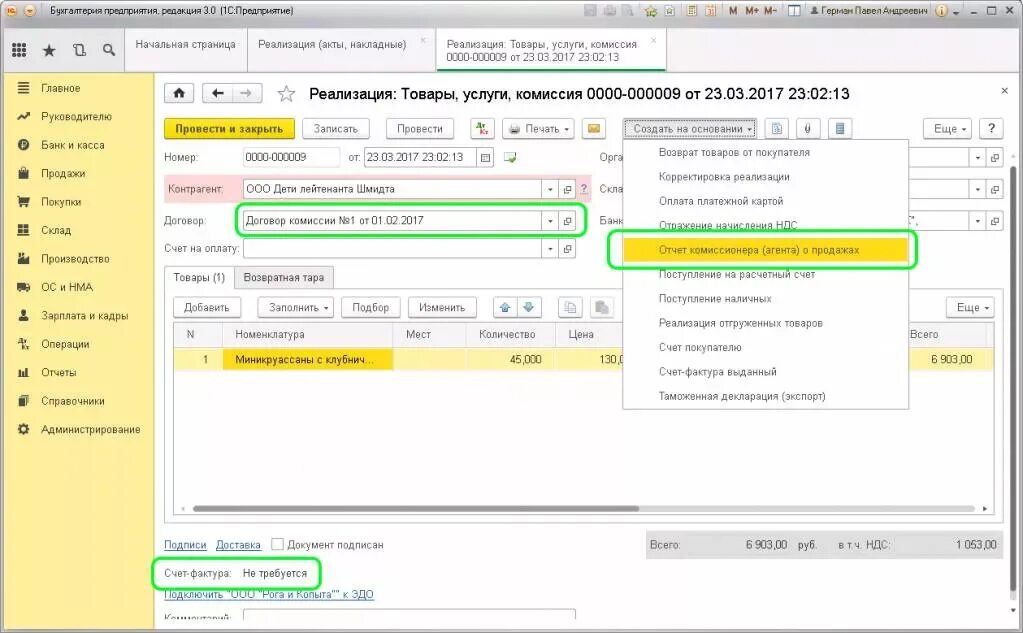Expand Контрагент dropdown arrow
The width and height of the screenshot is (1023, 633).
[550, 189]
